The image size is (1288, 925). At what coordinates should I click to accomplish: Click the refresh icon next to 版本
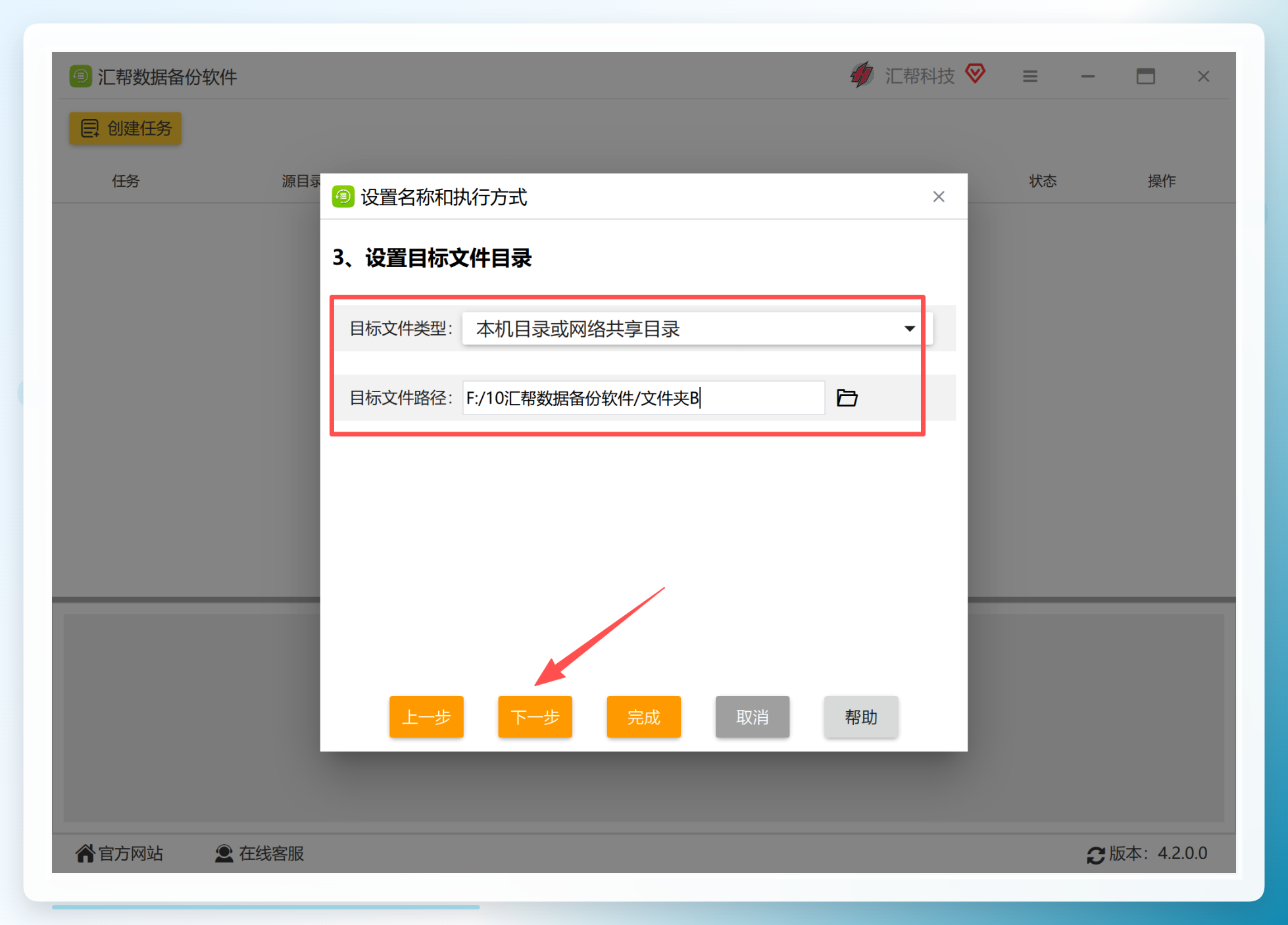(x=1095, y=855)
